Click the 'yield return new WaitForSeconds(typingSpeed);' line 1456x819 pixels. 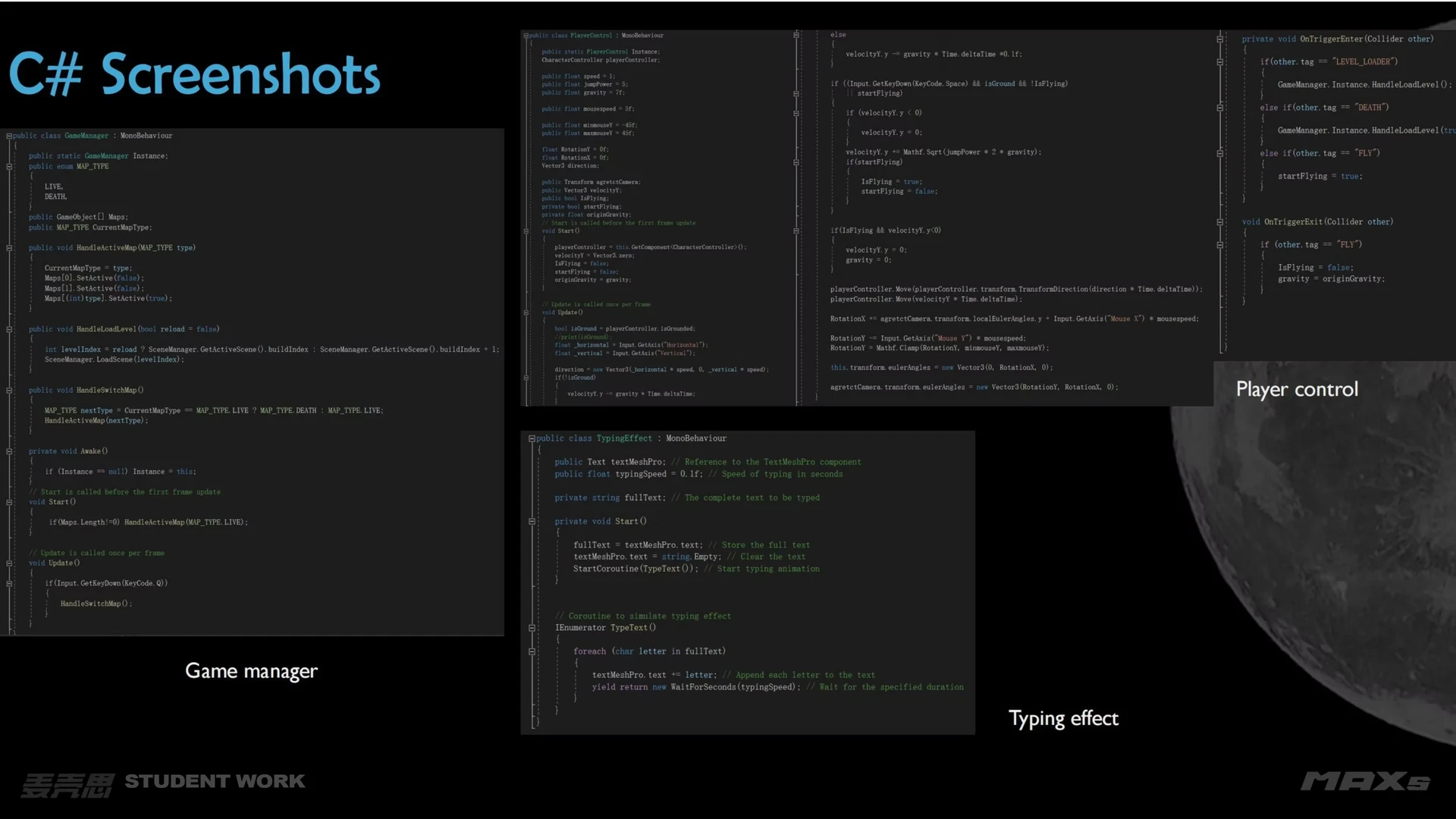[x=778, y=687]
